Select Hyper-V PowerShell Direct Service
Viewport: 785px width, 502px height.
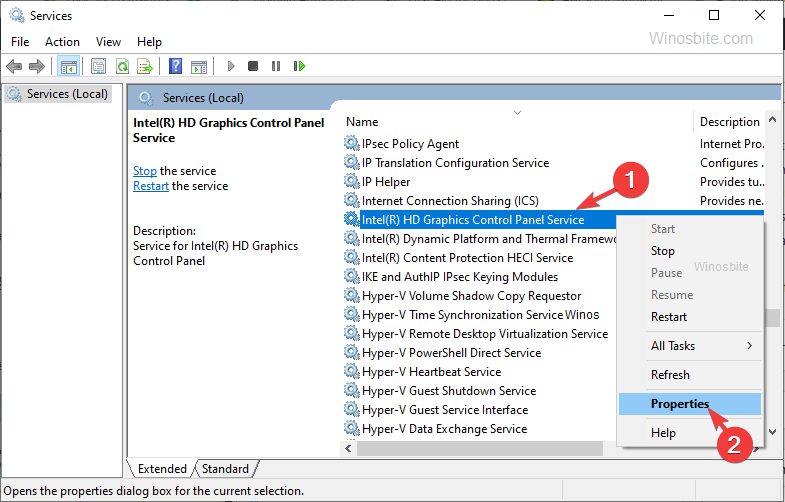coord(451,353)
